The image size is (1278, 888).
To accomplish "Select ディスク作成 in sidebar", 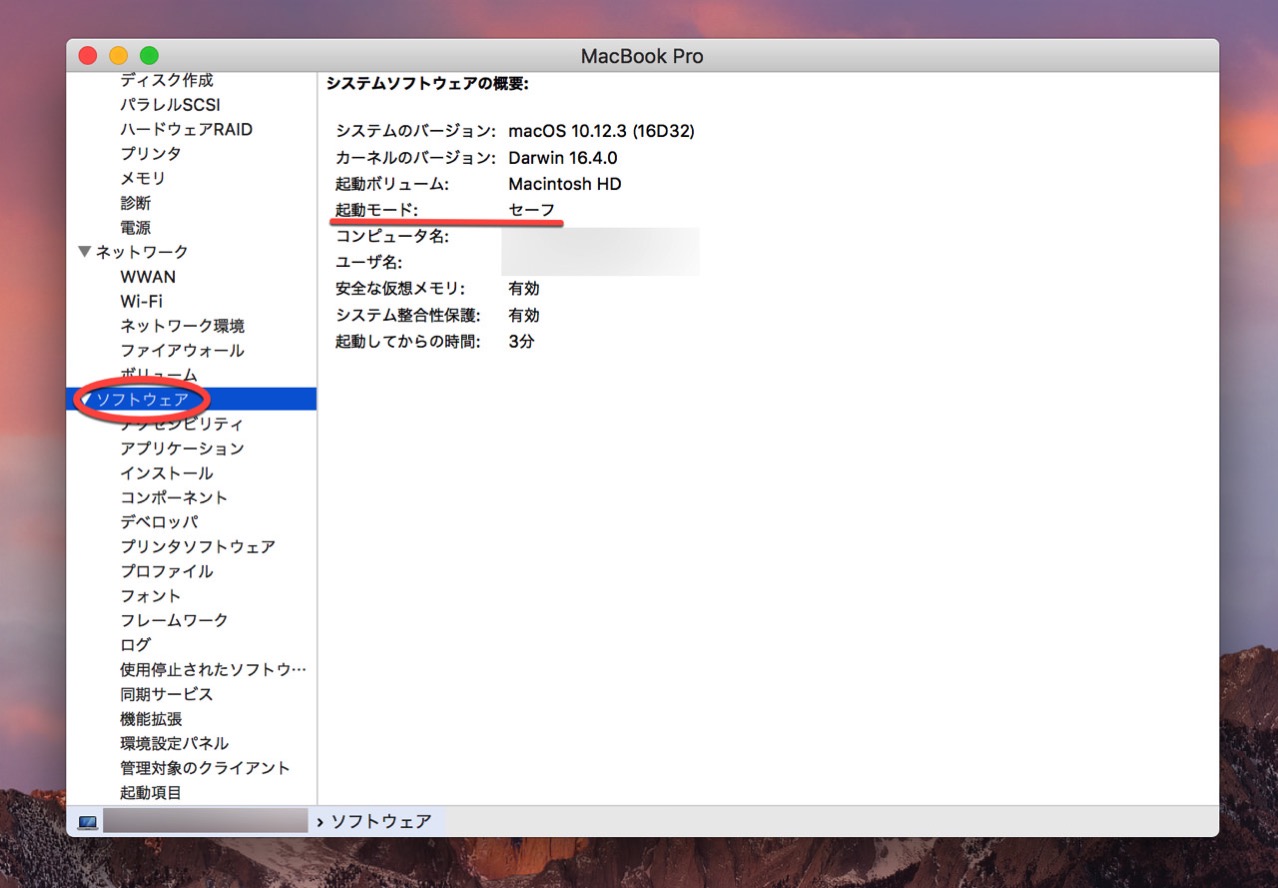I will (167, 80).
